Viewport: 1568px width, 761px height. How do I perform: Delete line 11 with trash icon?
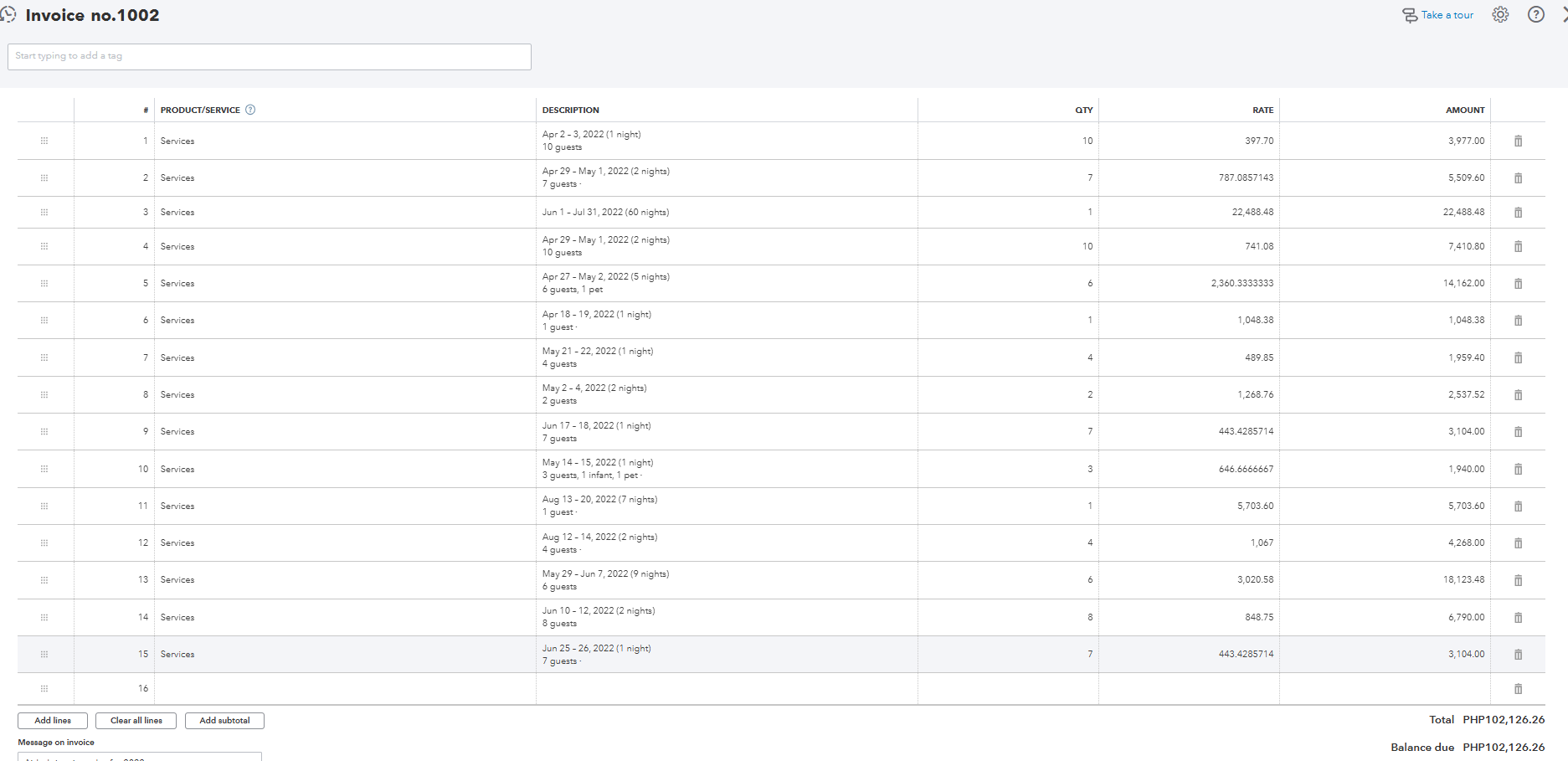point(1518,506)
